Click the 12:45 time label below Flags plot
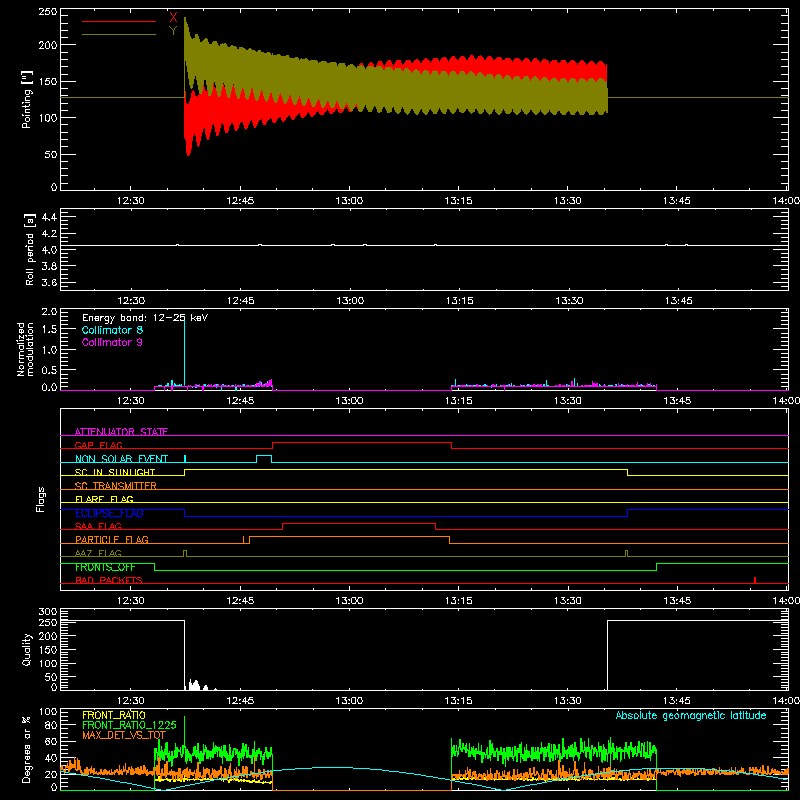This screenshot has width=800, height=800. coord(240,601)
